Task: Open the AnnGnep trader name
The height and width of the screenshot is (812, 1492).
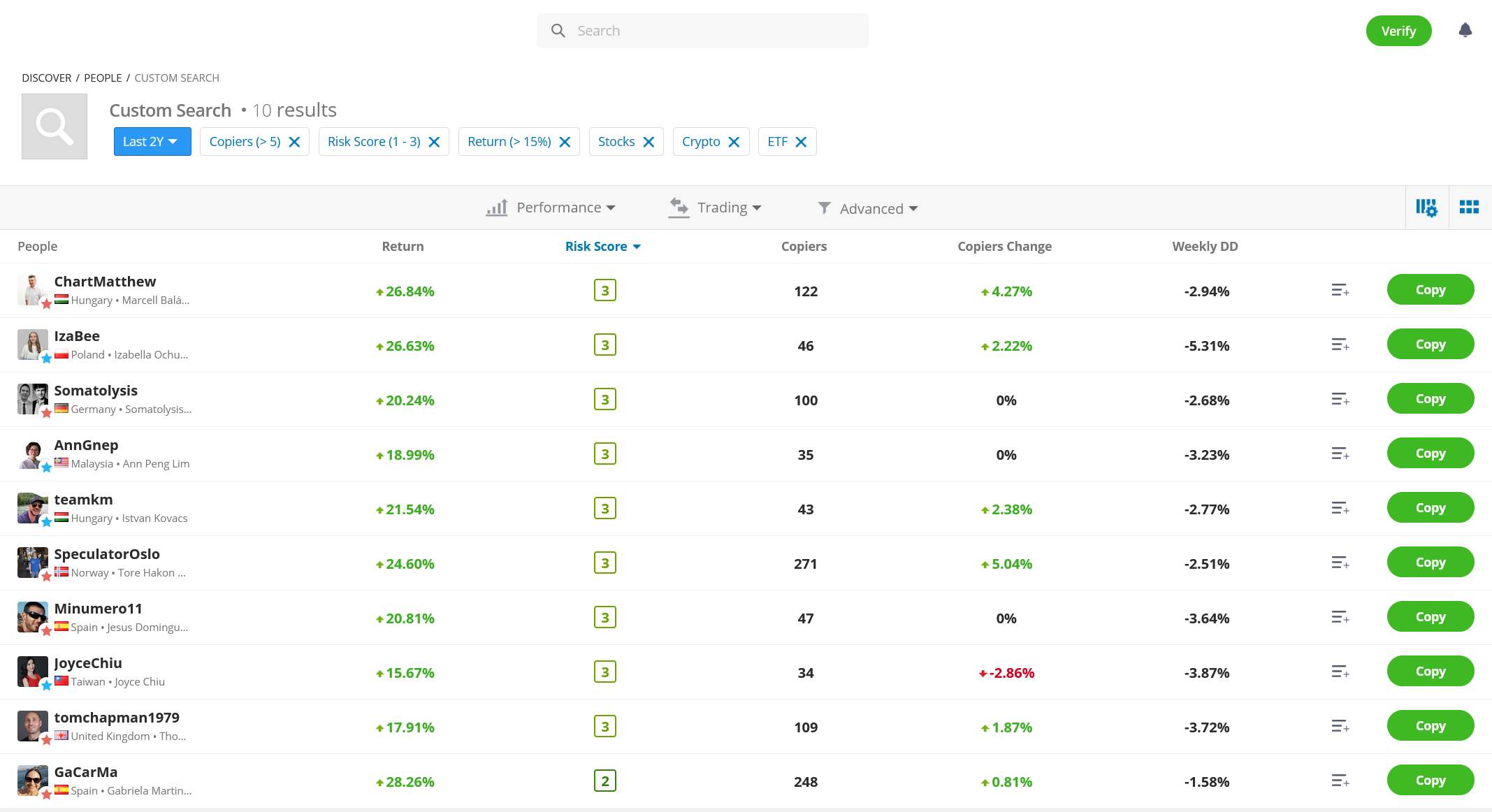Action: [x=86, y=445]
